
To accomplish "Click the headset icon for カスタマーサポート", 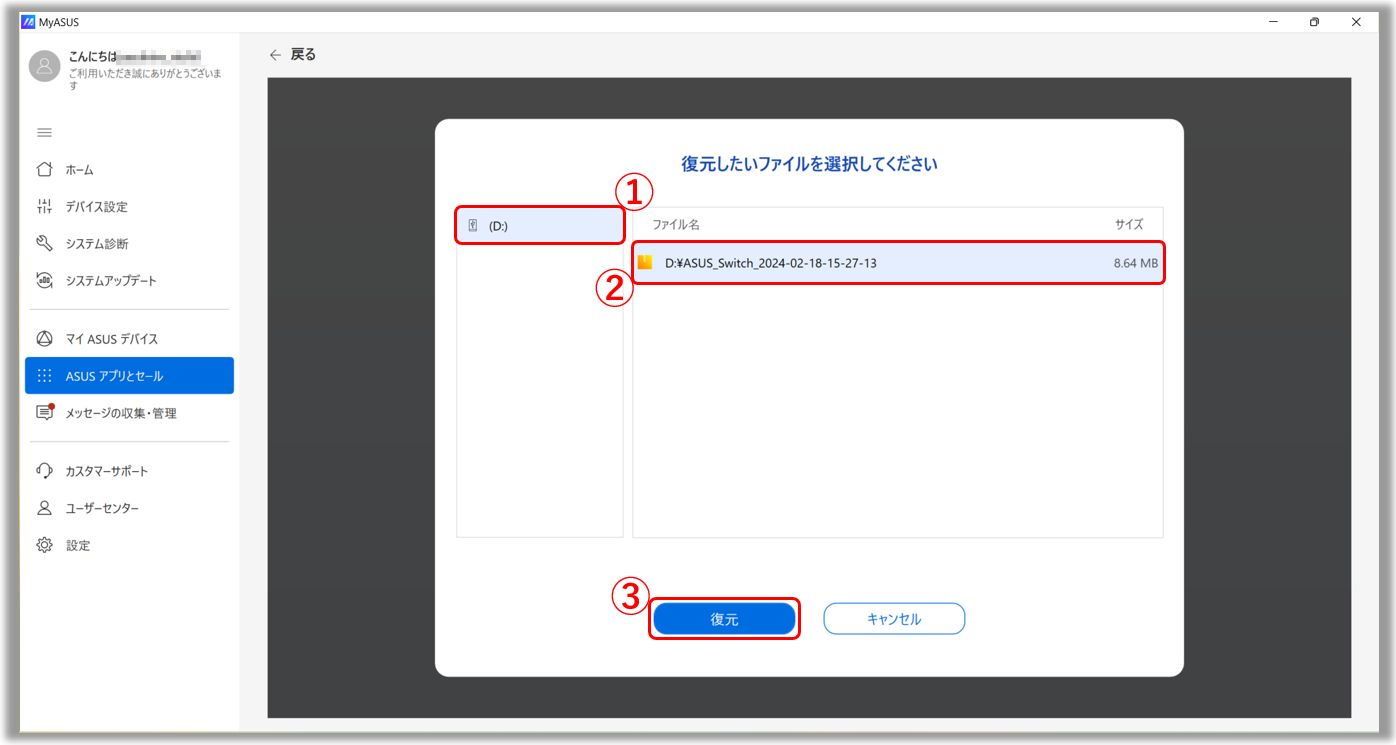I will click(x=44, y=470).
